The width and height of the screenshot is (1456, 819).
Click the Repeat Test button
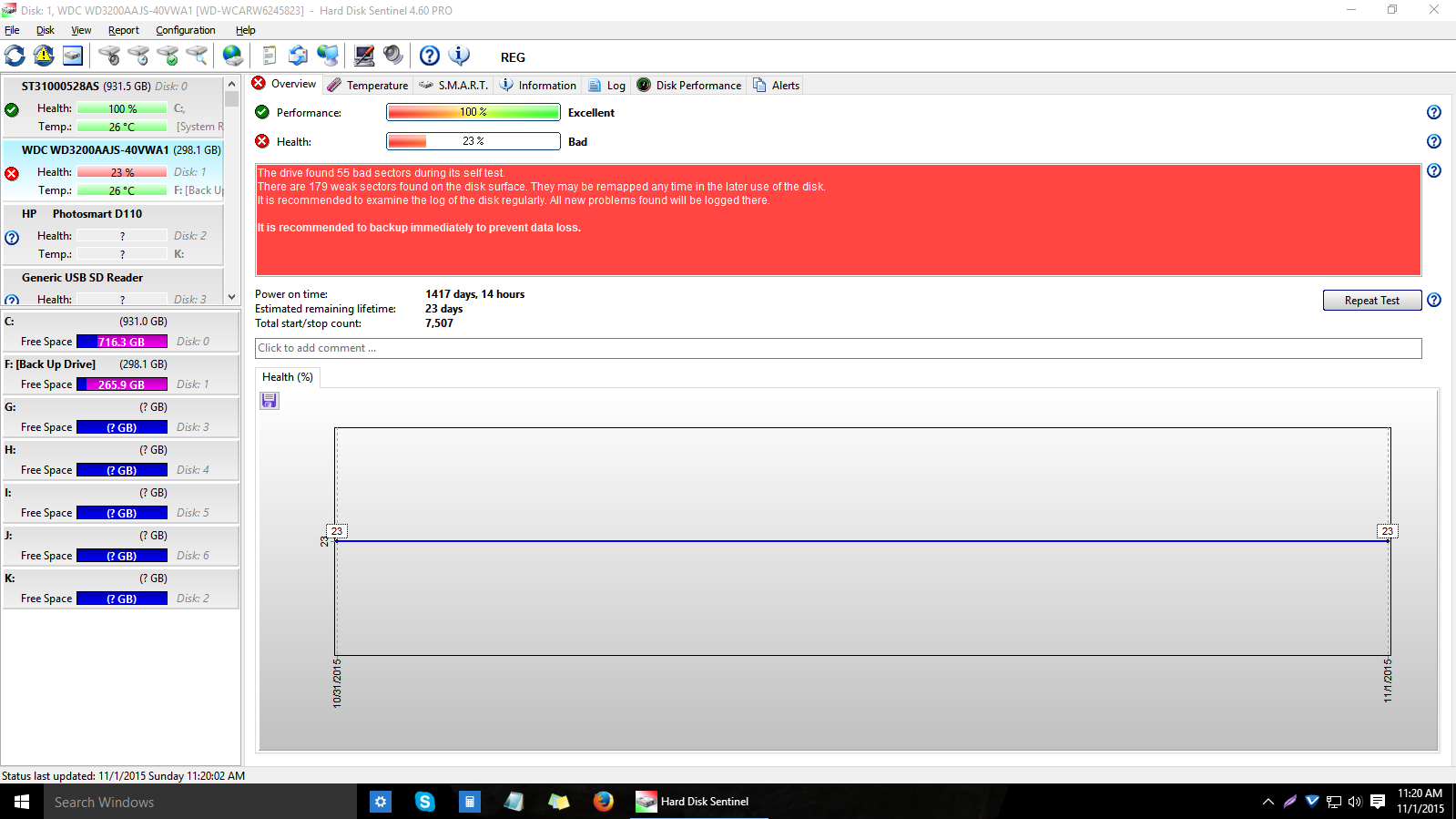point(1372,301)
